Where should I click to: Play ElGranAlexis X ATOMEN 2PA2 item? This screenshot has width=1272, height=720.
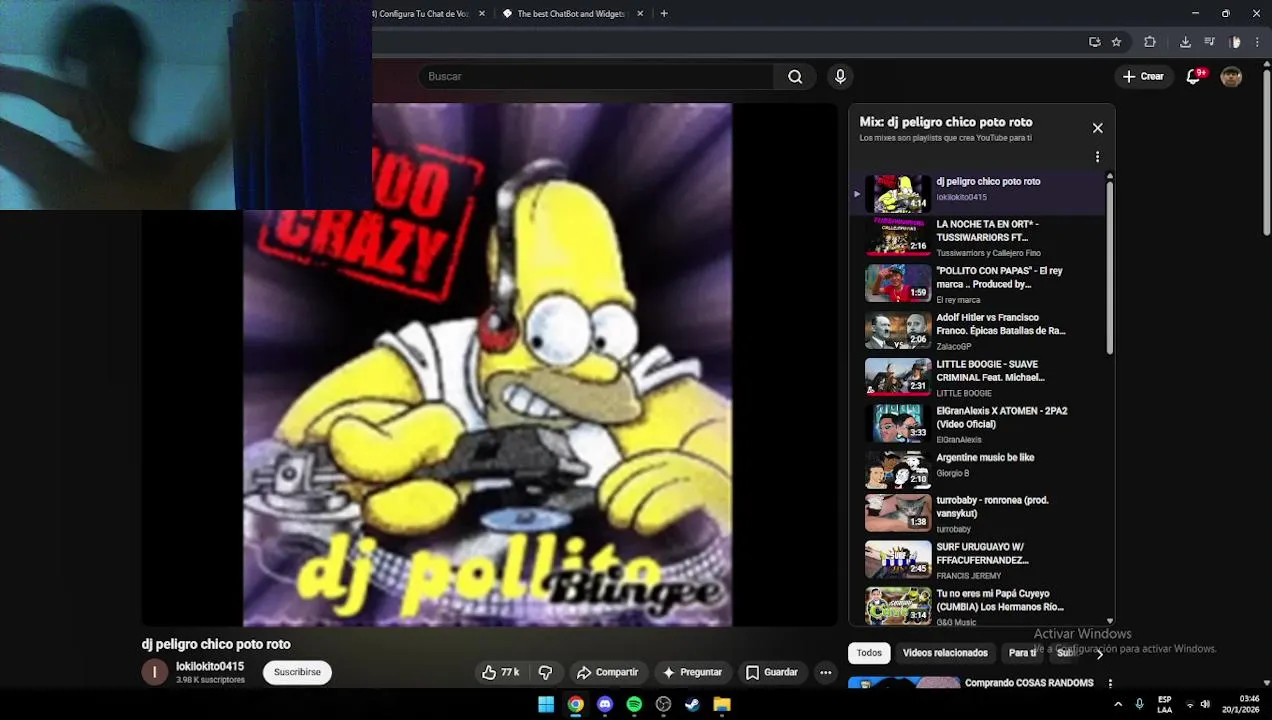tap(978, 424)
